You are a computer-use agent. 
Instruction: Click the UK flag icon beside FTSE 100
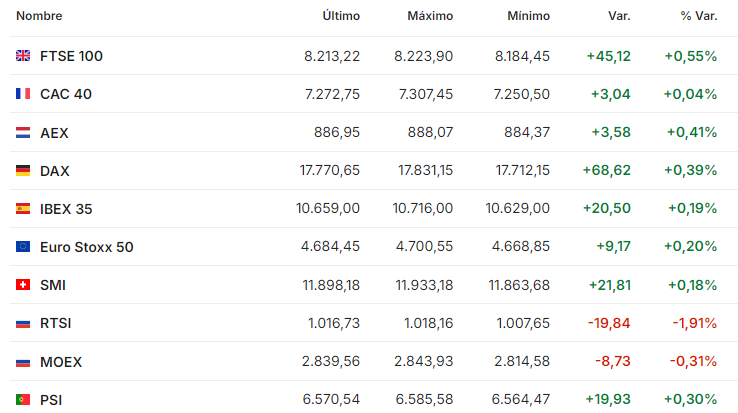coord(23,56)
